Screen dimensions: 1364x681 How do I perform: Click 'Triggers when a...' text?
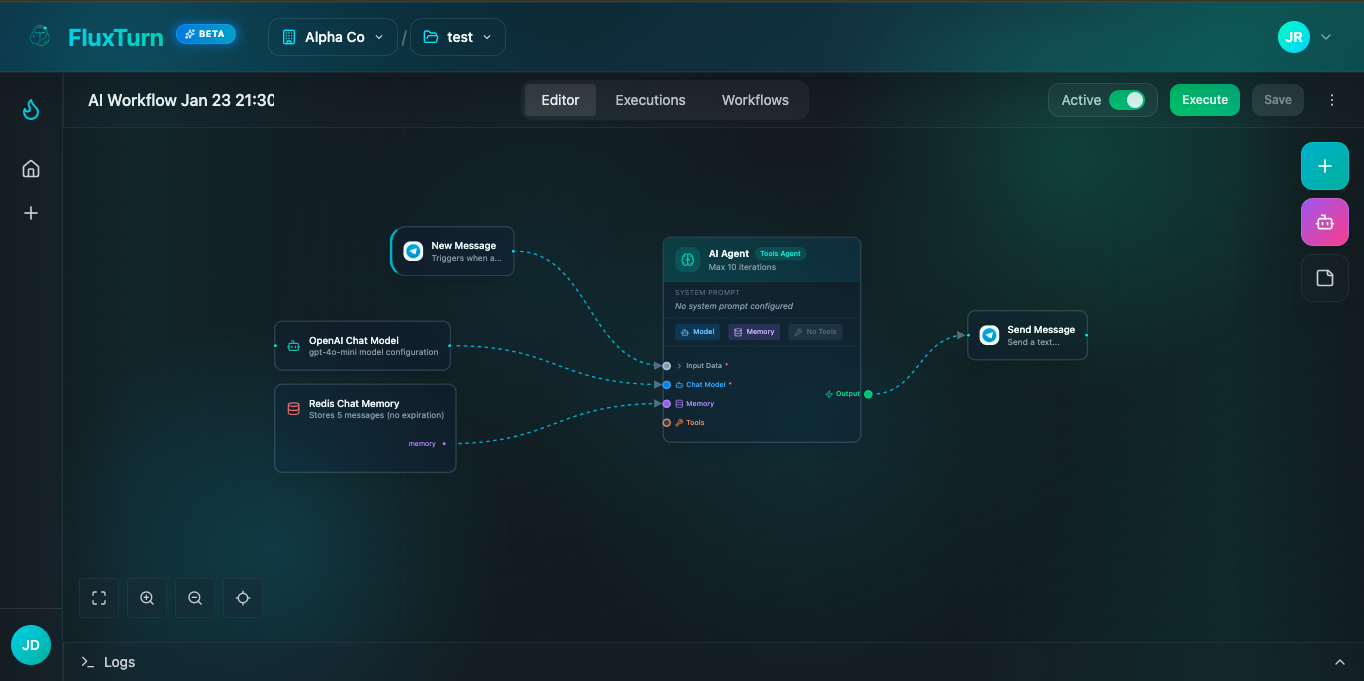pyautogui.click(x=467, y=258)
